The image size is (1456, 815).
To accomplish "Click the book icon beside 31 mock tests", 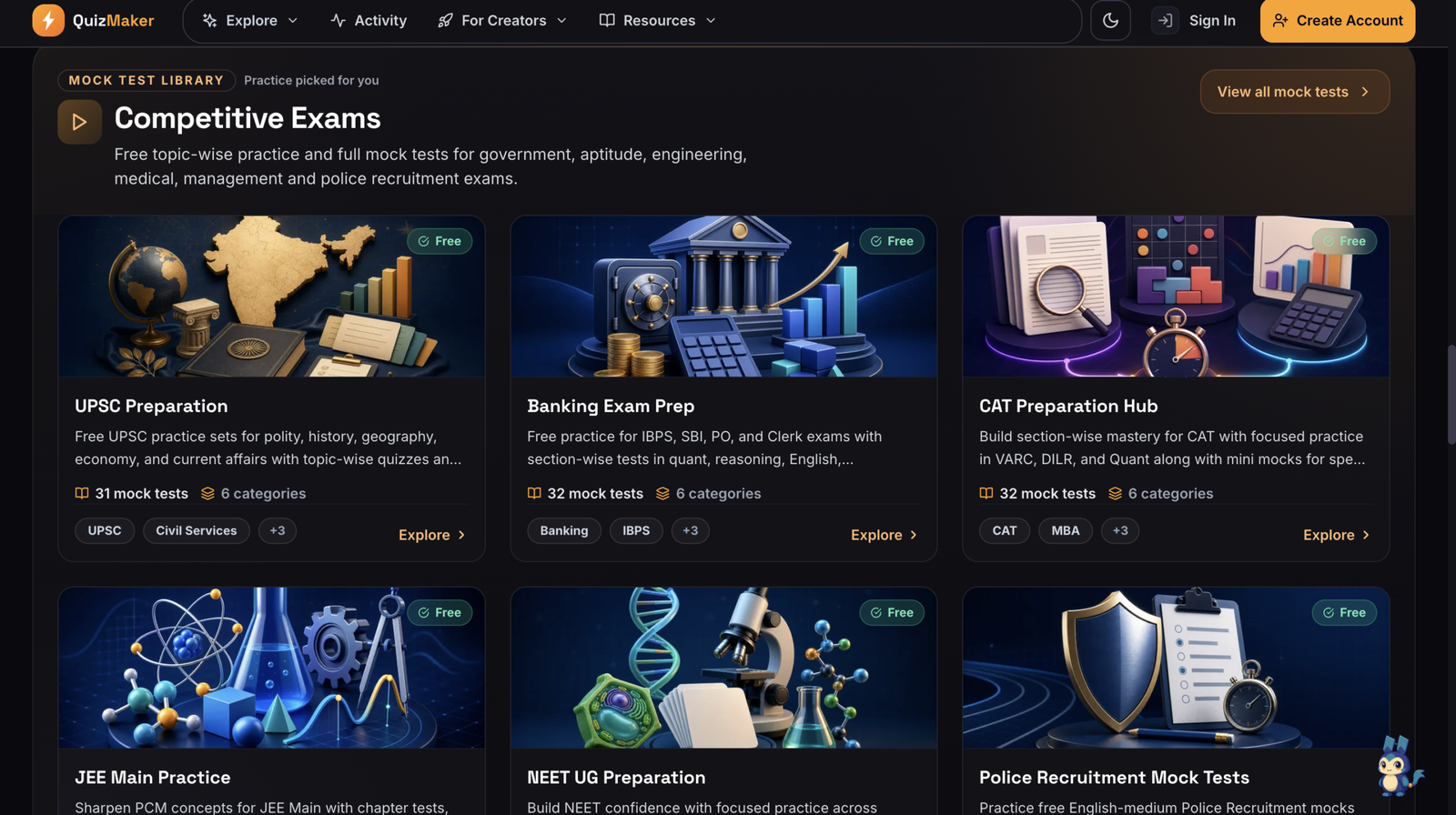I will (x=82, y=493).
